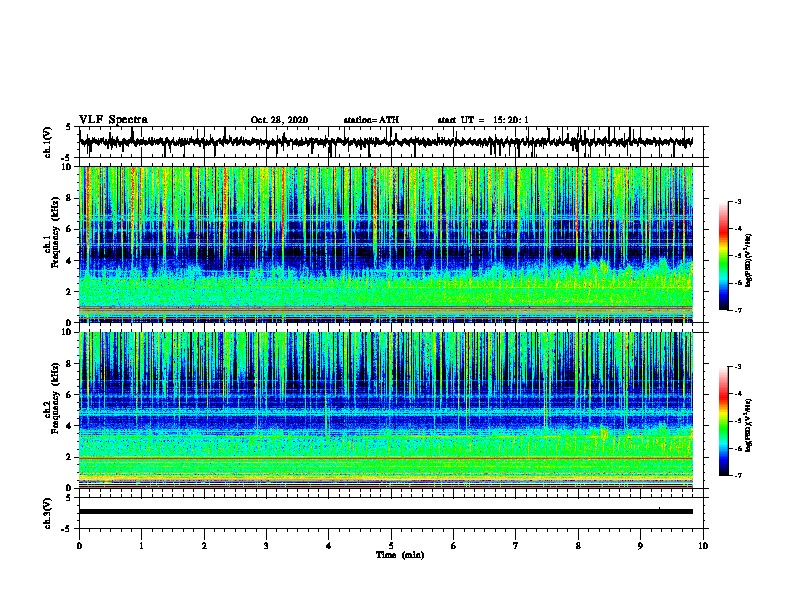The image size is (792, 612).
Task: Click the ch.2 color scale bar
Action: (x=724, y=421)
